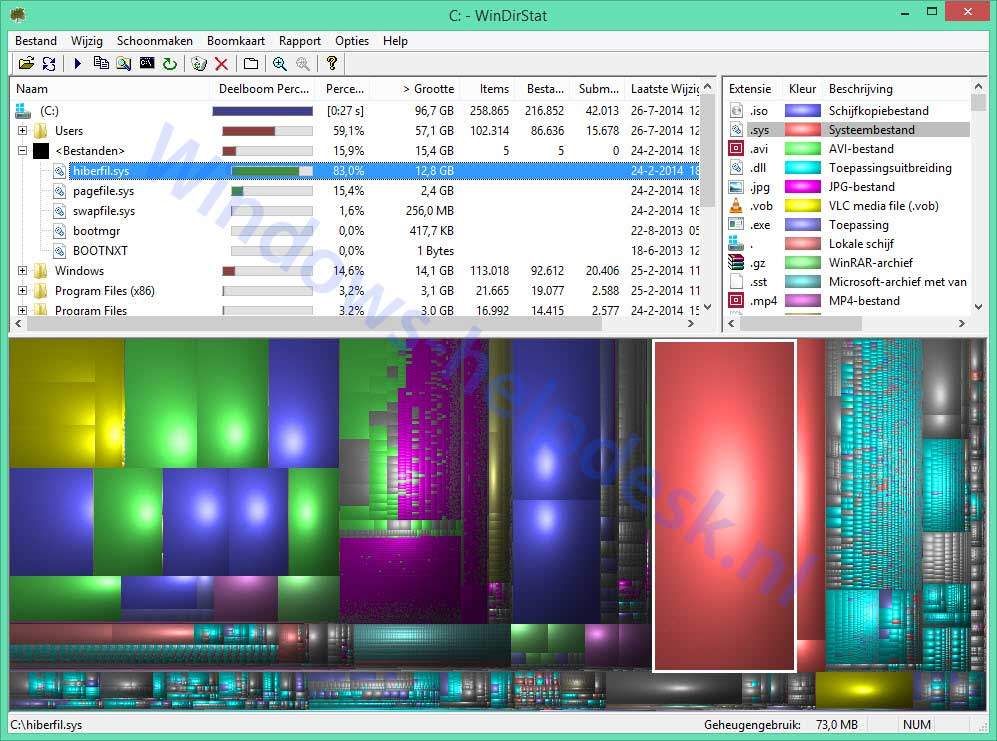Click the red .sys color swatch

(x=802, y=130)
